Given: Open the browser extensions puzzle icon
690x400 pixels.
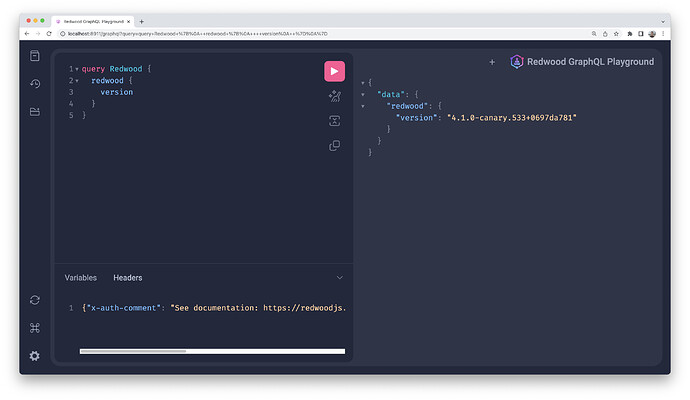Looking at the screenshot, I should click(630, 33).
